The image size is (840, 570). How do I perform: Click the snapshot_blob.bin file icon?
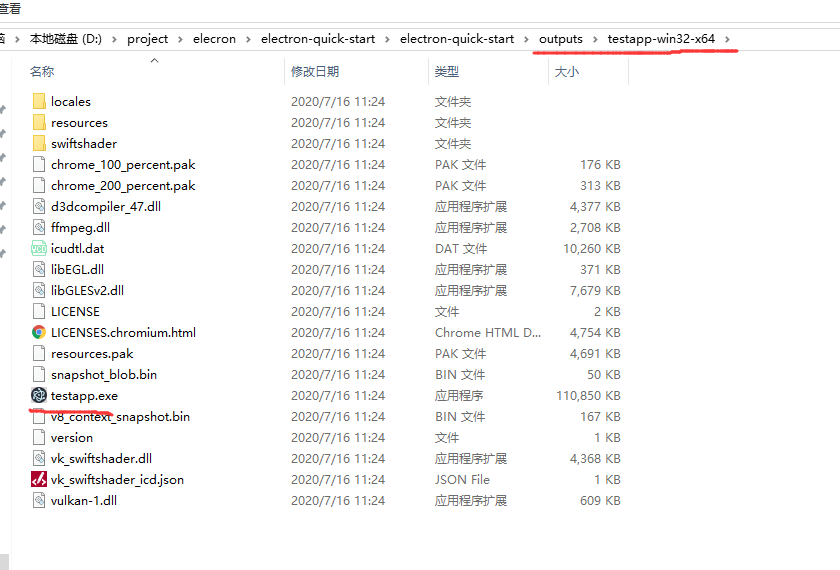[39, 374]
